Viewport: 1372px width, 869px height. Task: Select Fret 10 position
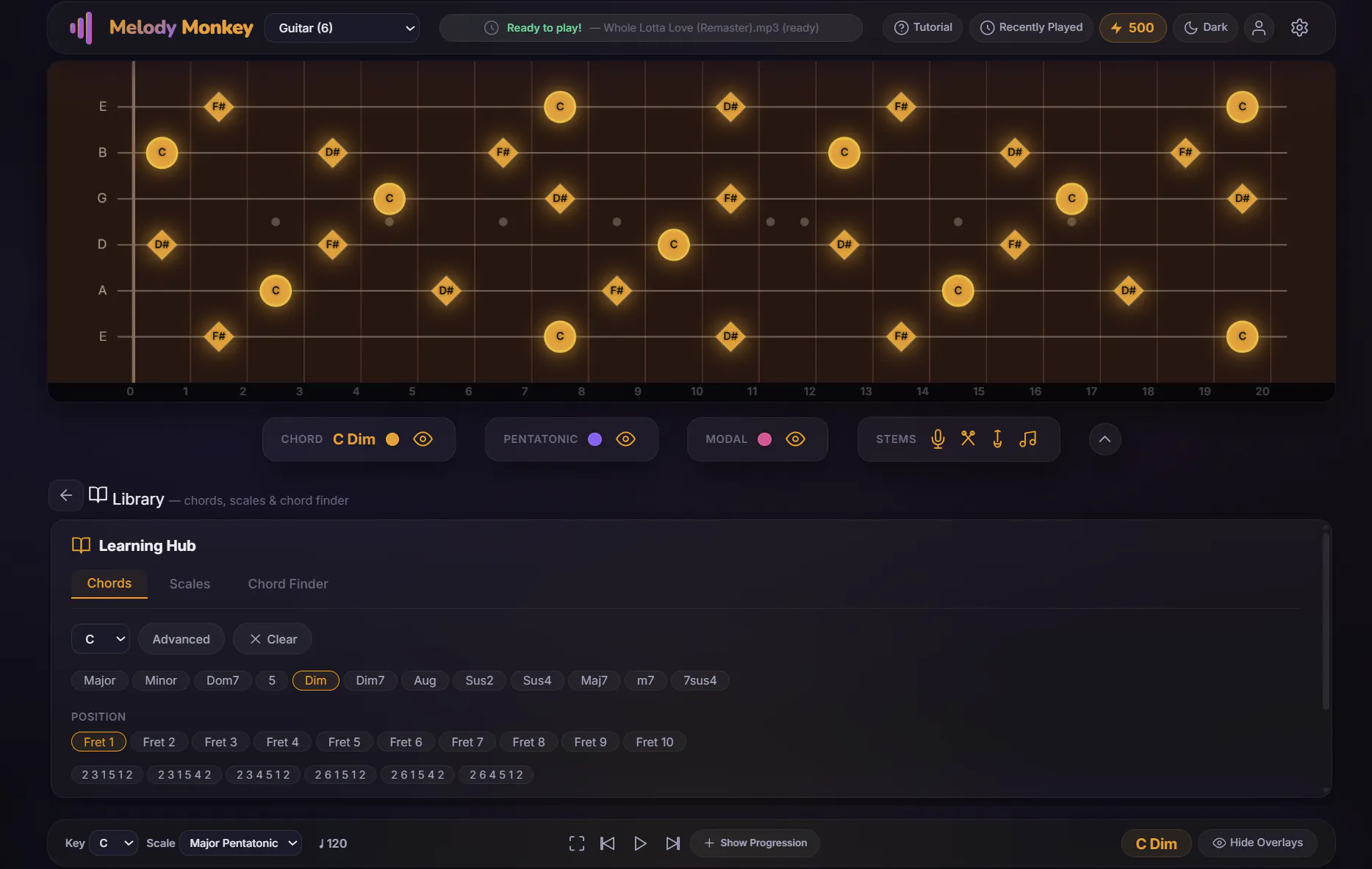tap(654, 742)
